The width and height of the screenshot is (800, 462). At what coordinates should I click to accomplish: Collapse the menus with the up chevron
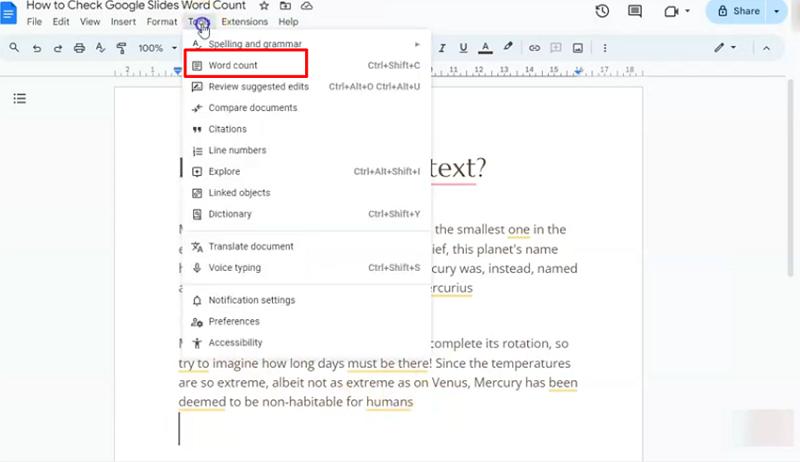[x=766, y=48]
